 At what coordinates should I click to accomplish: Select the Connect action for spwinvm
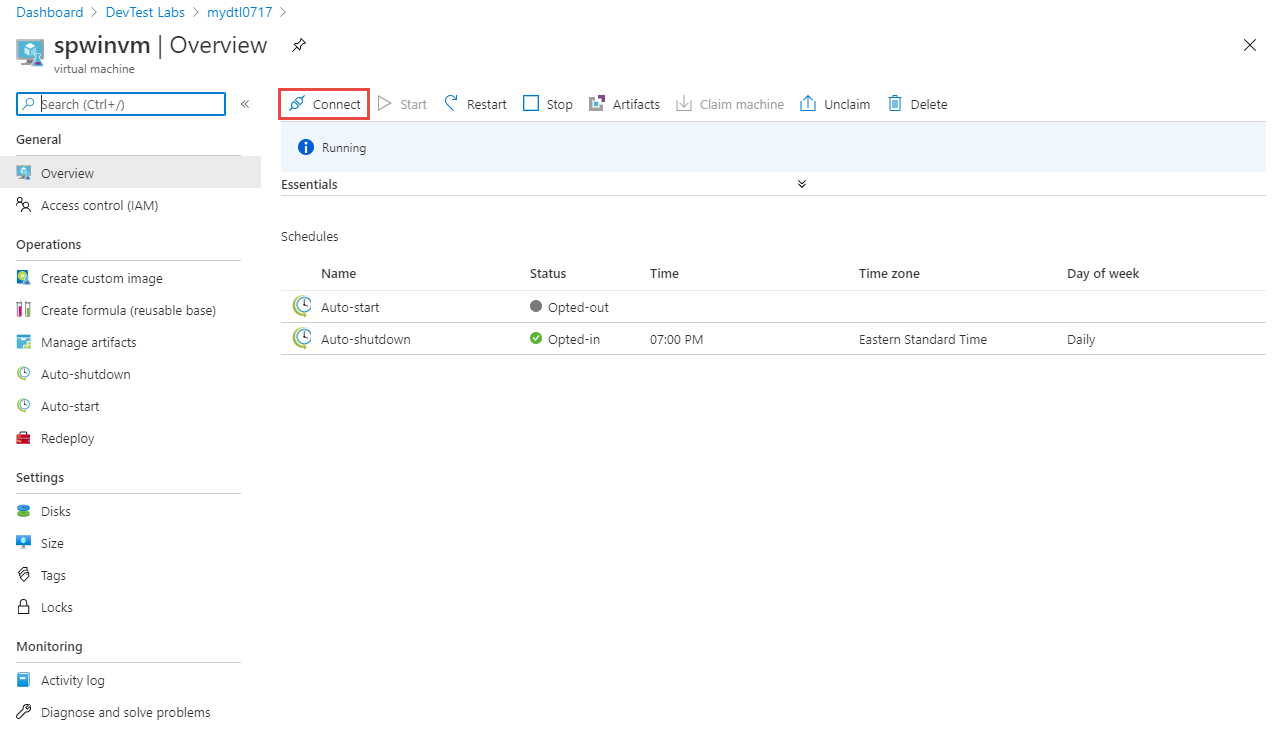tap(323, 103)
